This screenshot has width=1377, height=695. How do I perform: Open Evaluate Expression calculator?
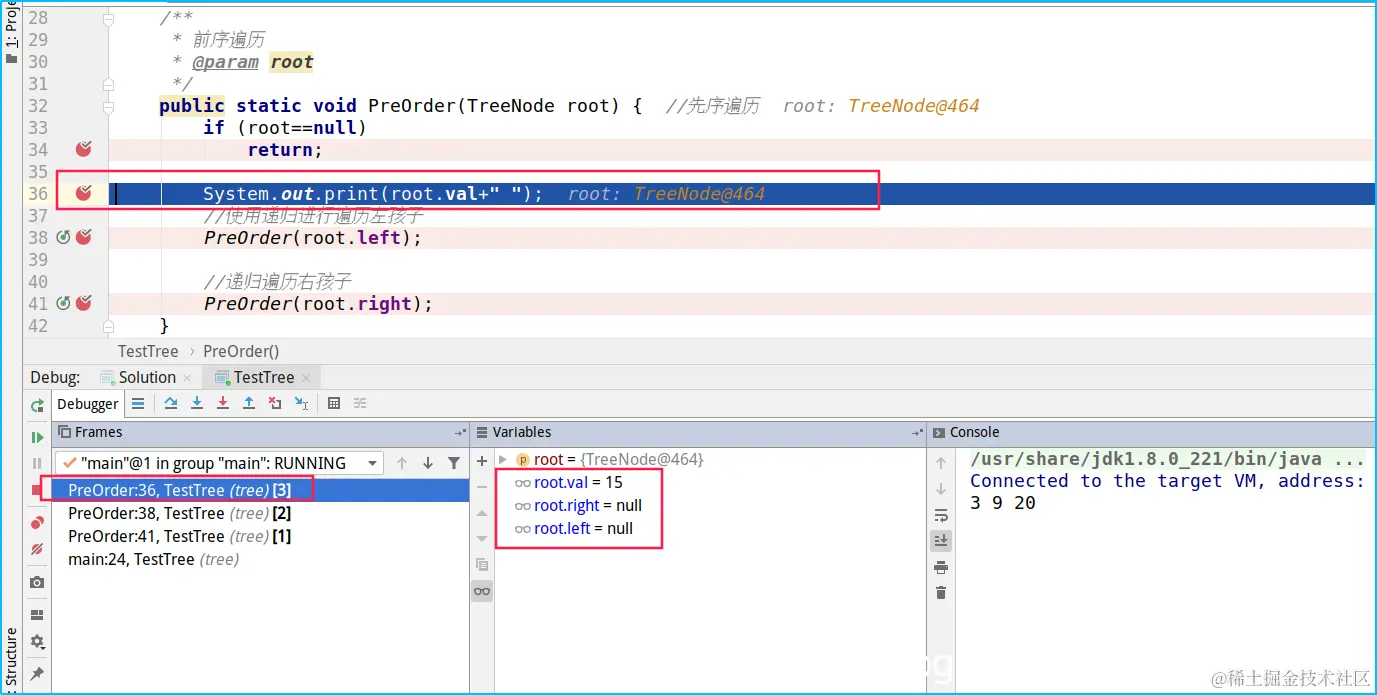click(x=334, y=403)
